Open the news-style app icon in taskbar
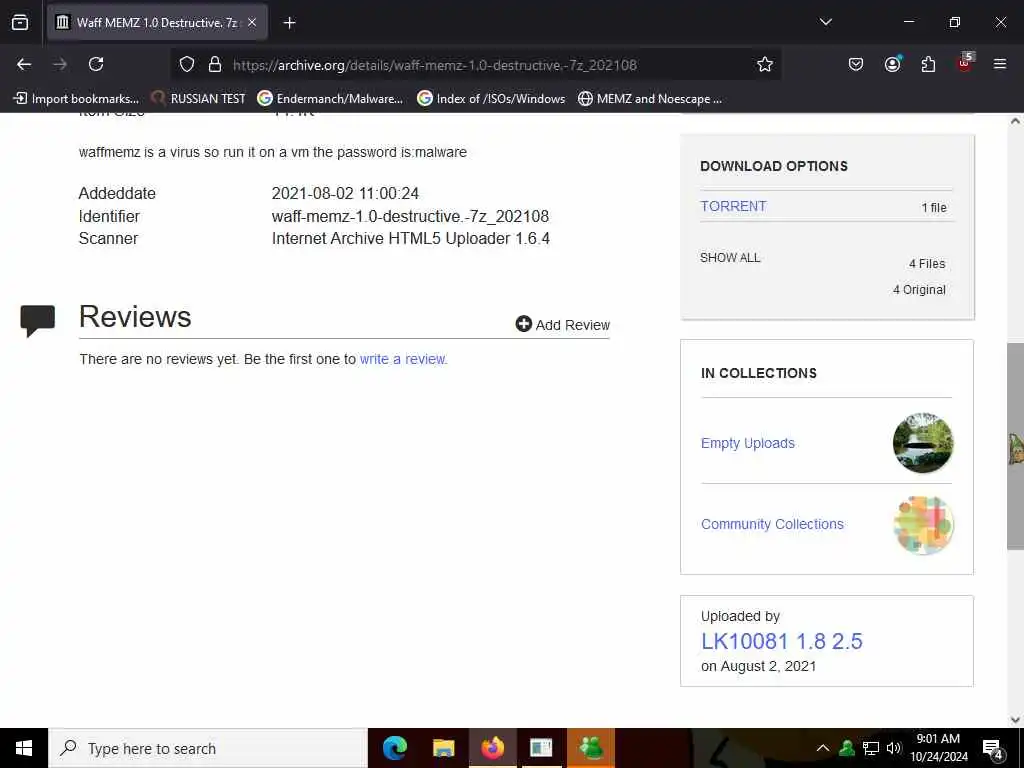Screen dimensions: 1024x768 541,748
